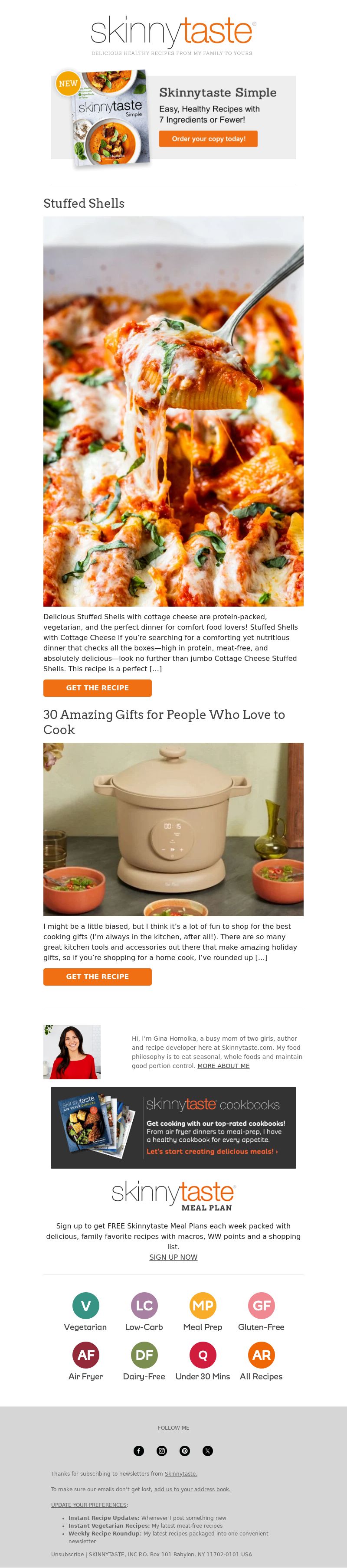Open the Skinnytaste cookbooks banner
The image size is (347, 1568).
tap(173, 1127)
